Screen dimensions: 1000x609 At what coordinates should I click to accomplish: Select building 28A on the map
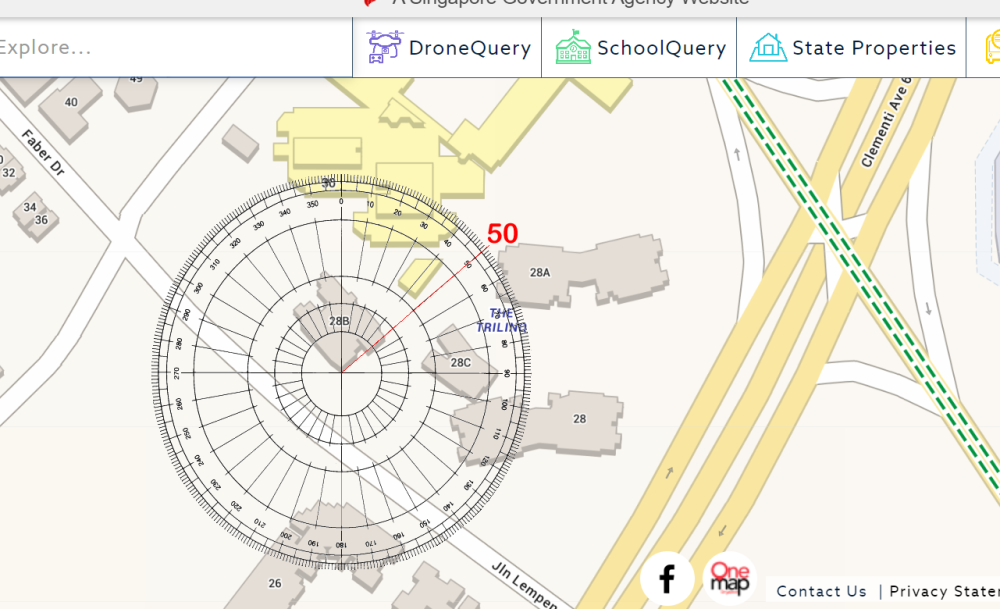(x=540, y=270)
